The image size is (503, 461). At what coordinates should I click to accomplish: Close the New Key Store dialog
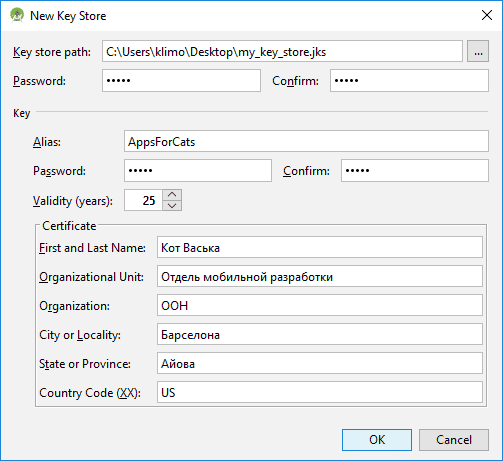coord(487,15)
